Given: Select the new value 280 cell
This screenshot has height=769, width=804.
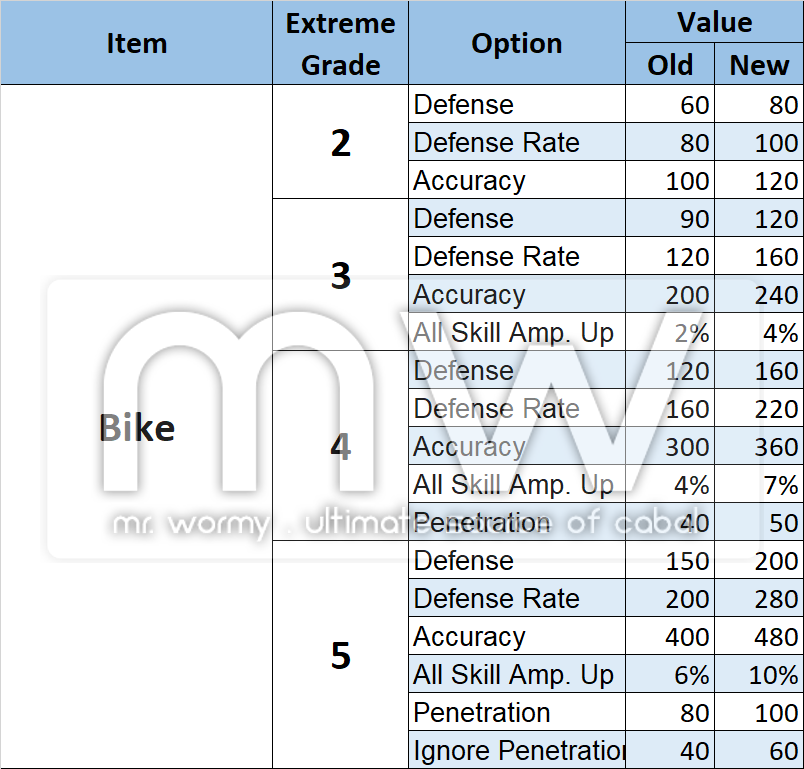Looking at the screenshot, I should coord(759,599).
